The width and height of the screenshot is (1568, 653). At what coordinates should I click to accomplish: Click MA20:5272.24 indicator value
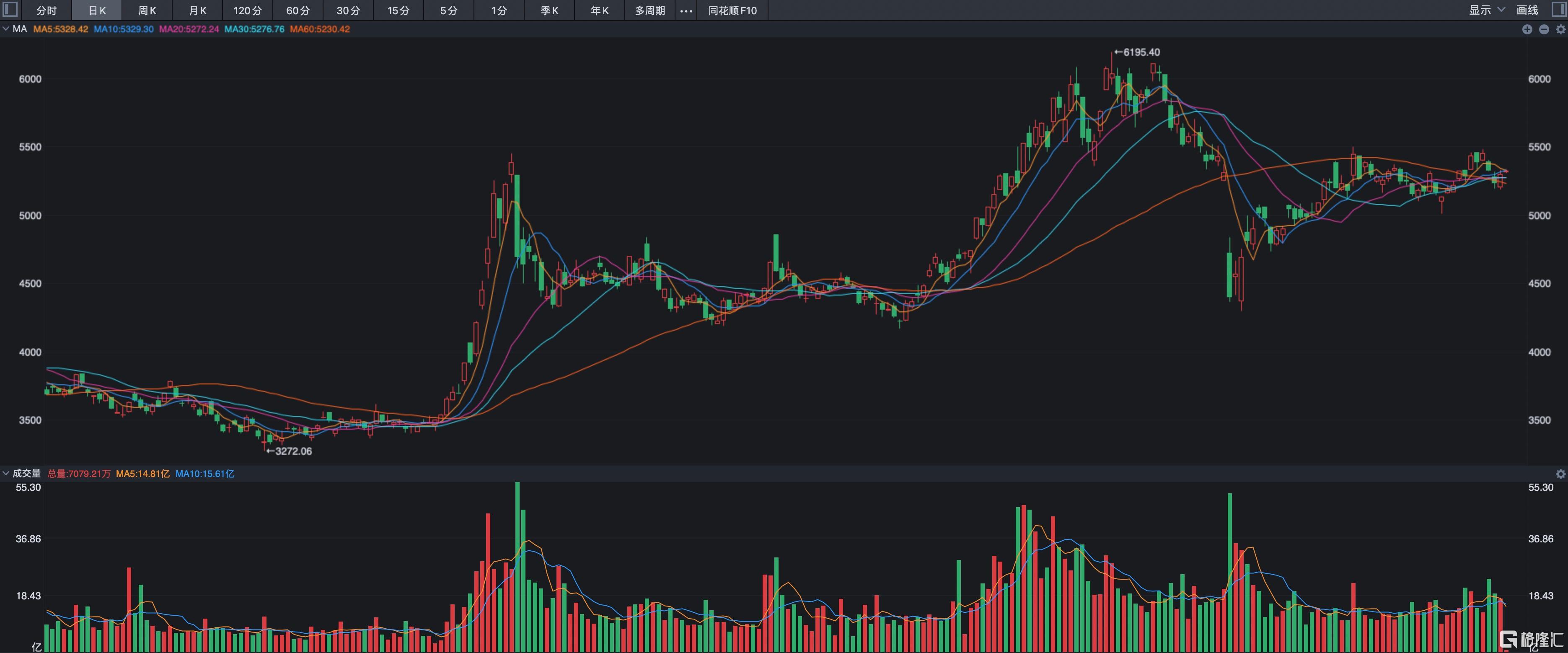pyautogui.click(x=189, y=29)
